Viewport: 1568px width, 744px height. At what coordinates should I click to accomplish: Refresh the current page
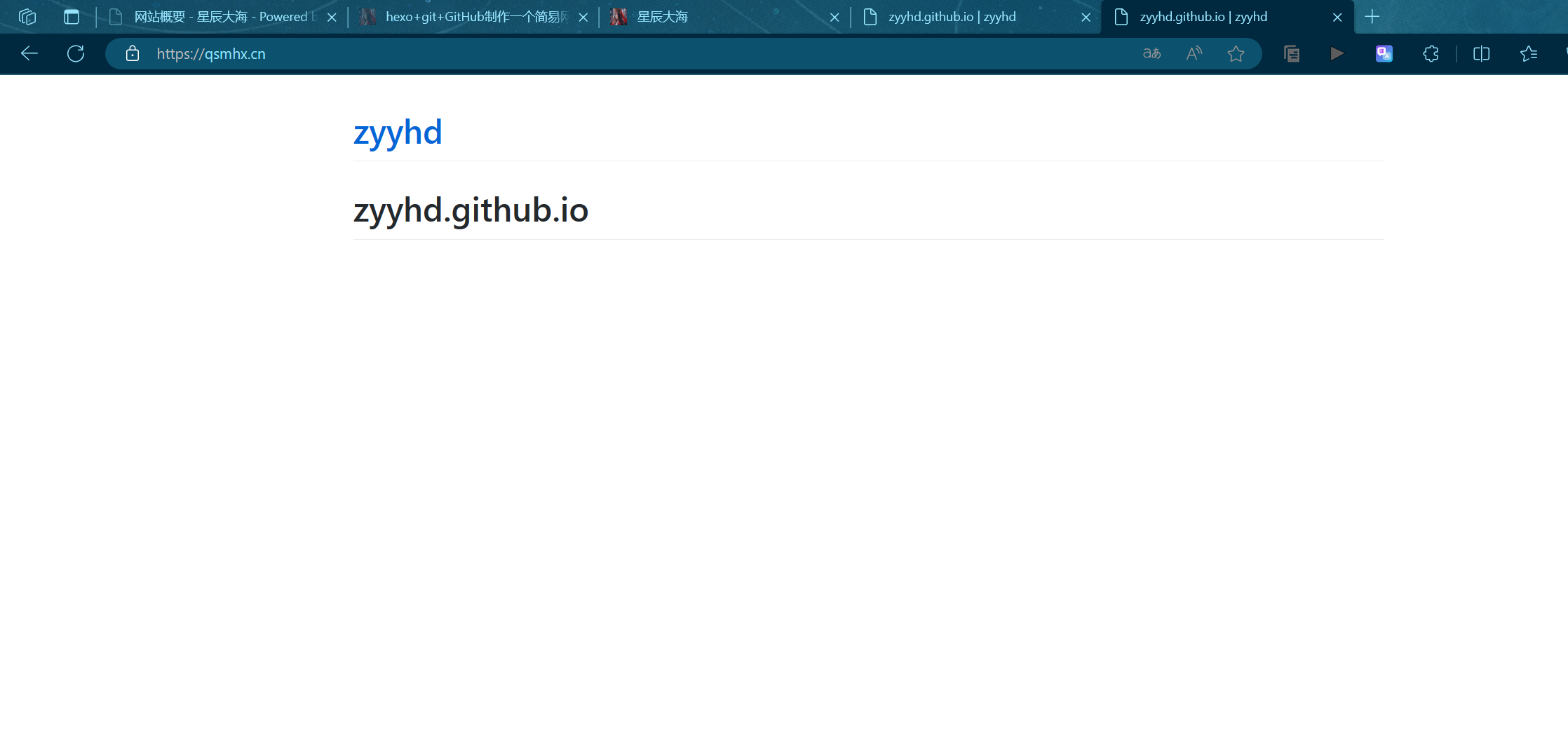(x=76, y=53)
